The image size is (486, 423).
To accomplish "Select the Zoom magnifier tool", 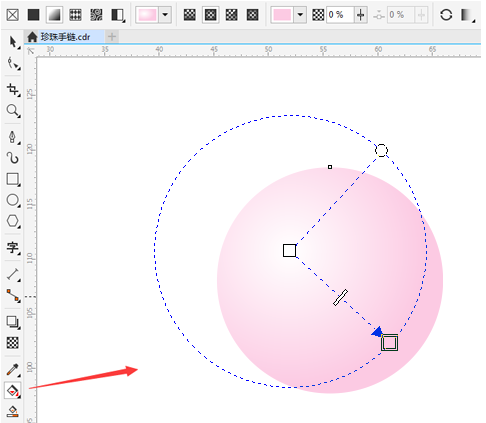I will (13, 110).
